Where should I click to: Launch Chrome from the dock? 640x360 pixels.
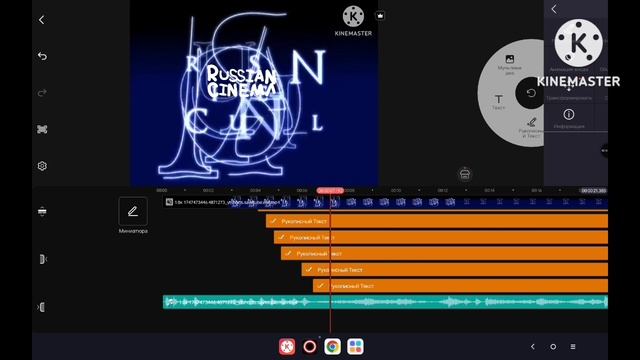coord(333,347)
